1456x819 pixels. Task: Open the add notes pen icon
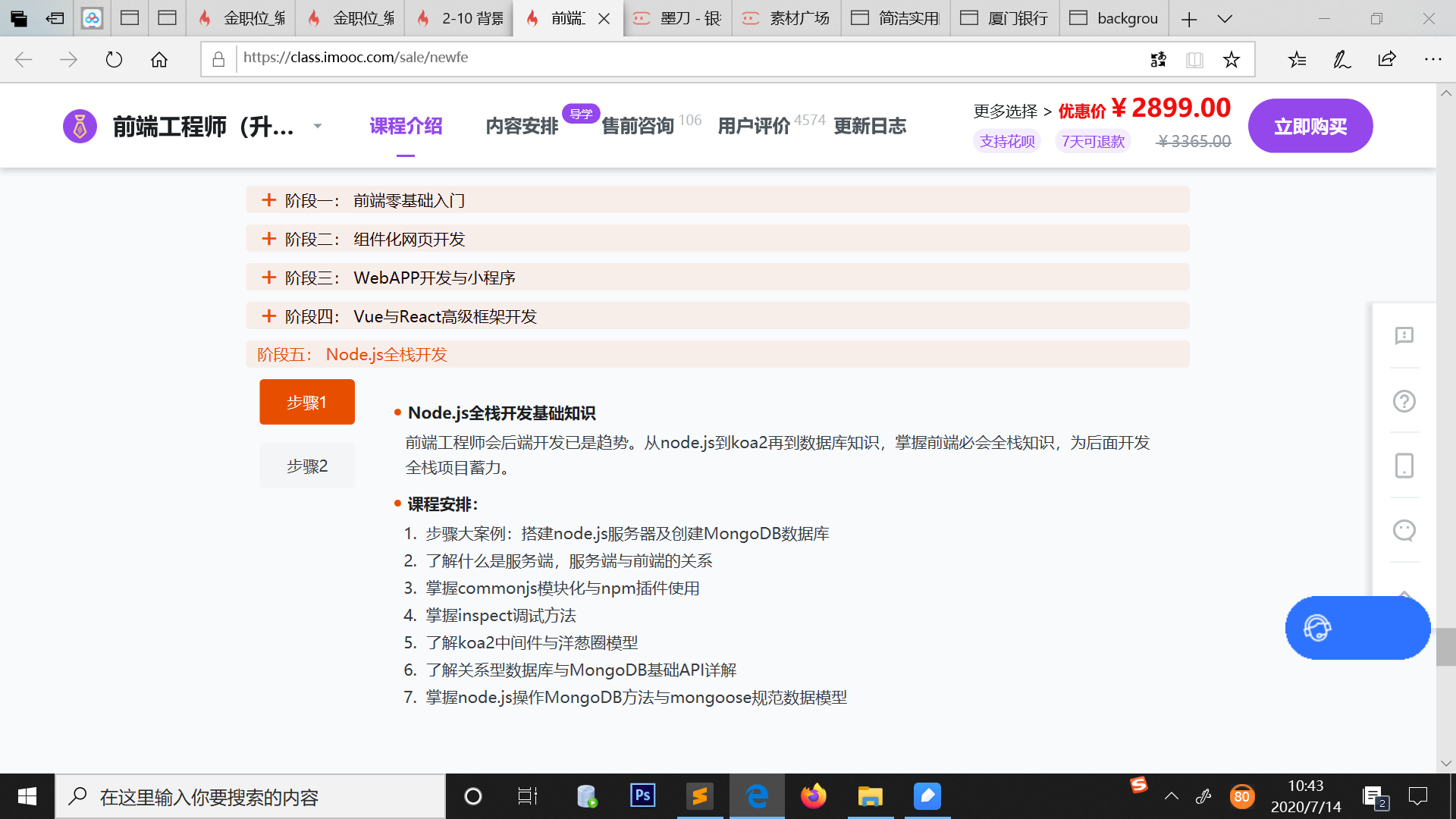click(x=1341, y=59)
